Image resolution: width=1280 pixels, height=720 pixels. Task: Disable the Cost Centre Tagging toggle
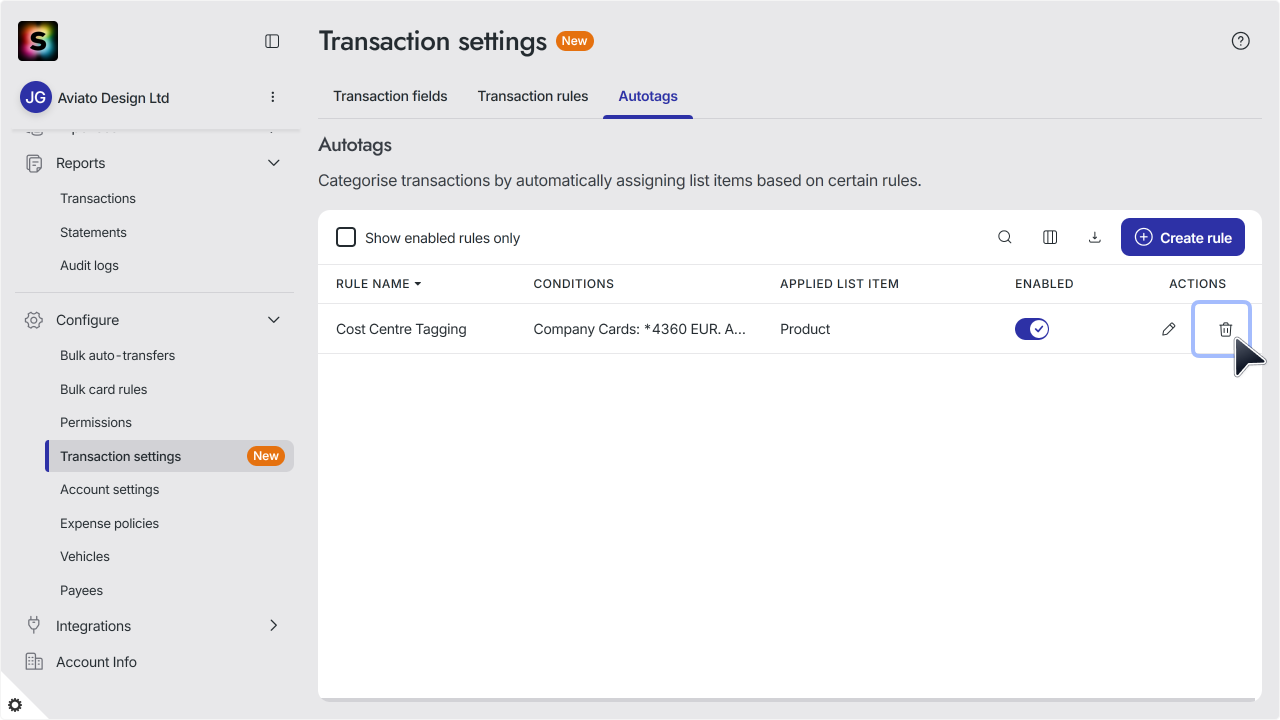pyautogui.click(x=1032, y=329)
